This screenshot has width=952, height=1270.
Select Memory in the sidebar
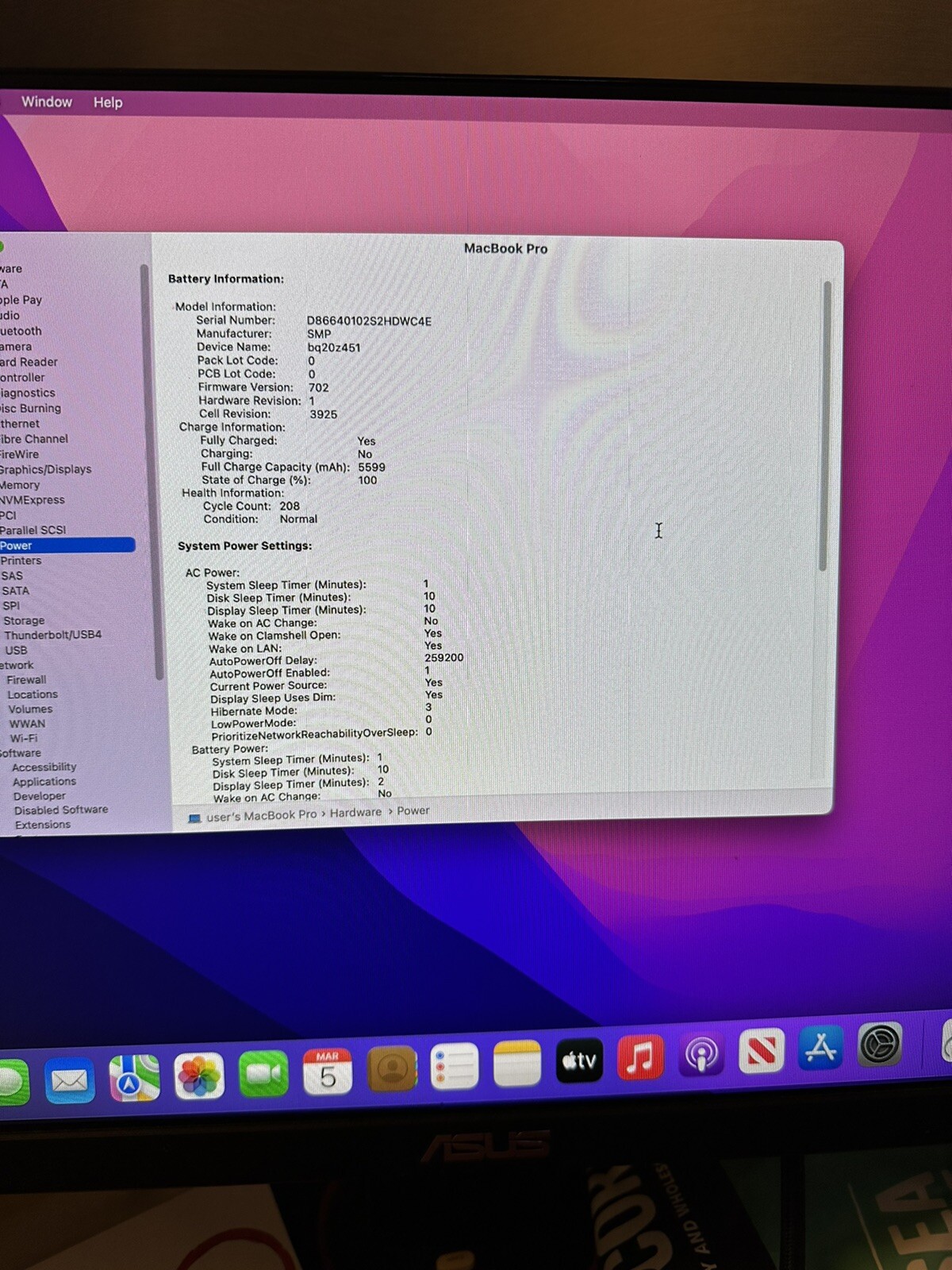20,485
